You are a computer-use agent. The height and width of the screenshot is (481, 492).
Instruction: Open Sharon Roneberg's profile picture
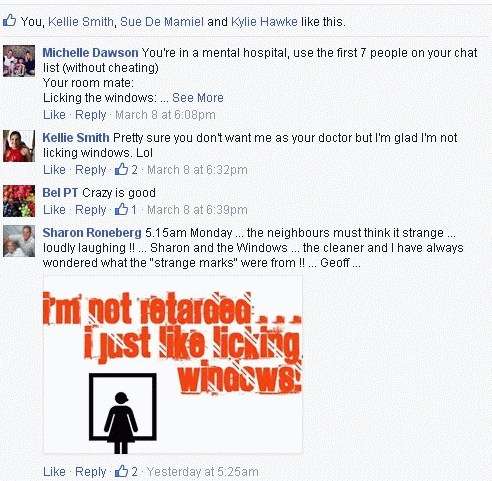click(x=19, y=241)
